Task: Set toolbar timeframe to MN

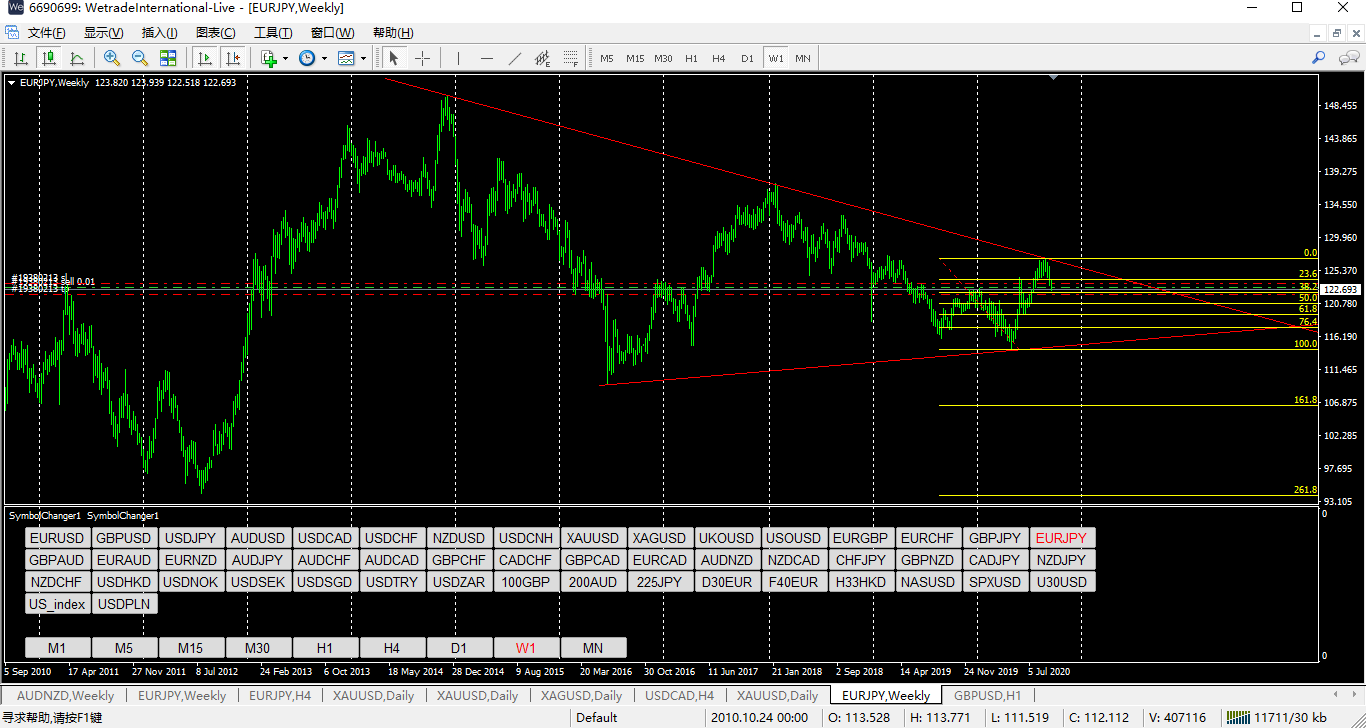Action: tap(803, 58)
